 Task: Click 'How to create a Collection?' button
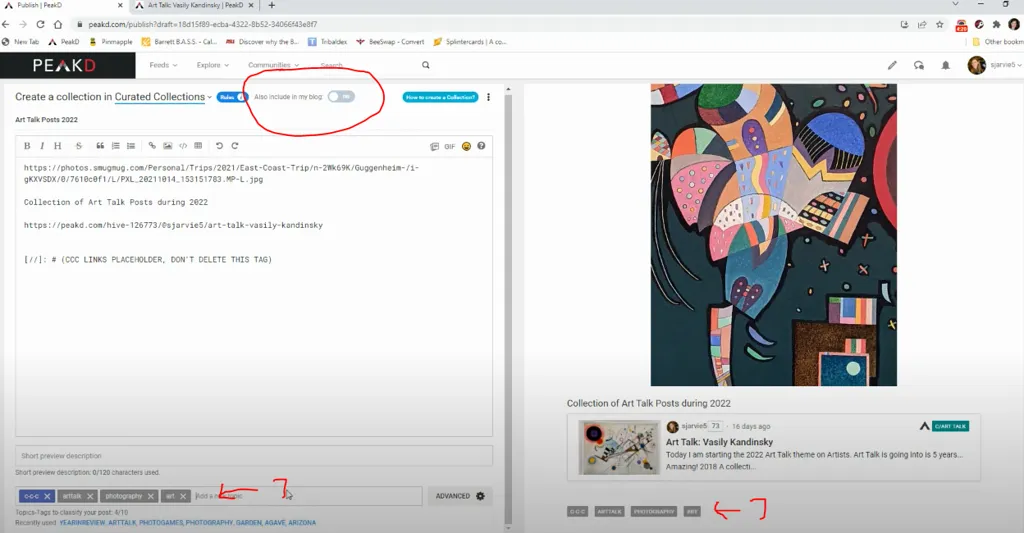coord(440,97)
